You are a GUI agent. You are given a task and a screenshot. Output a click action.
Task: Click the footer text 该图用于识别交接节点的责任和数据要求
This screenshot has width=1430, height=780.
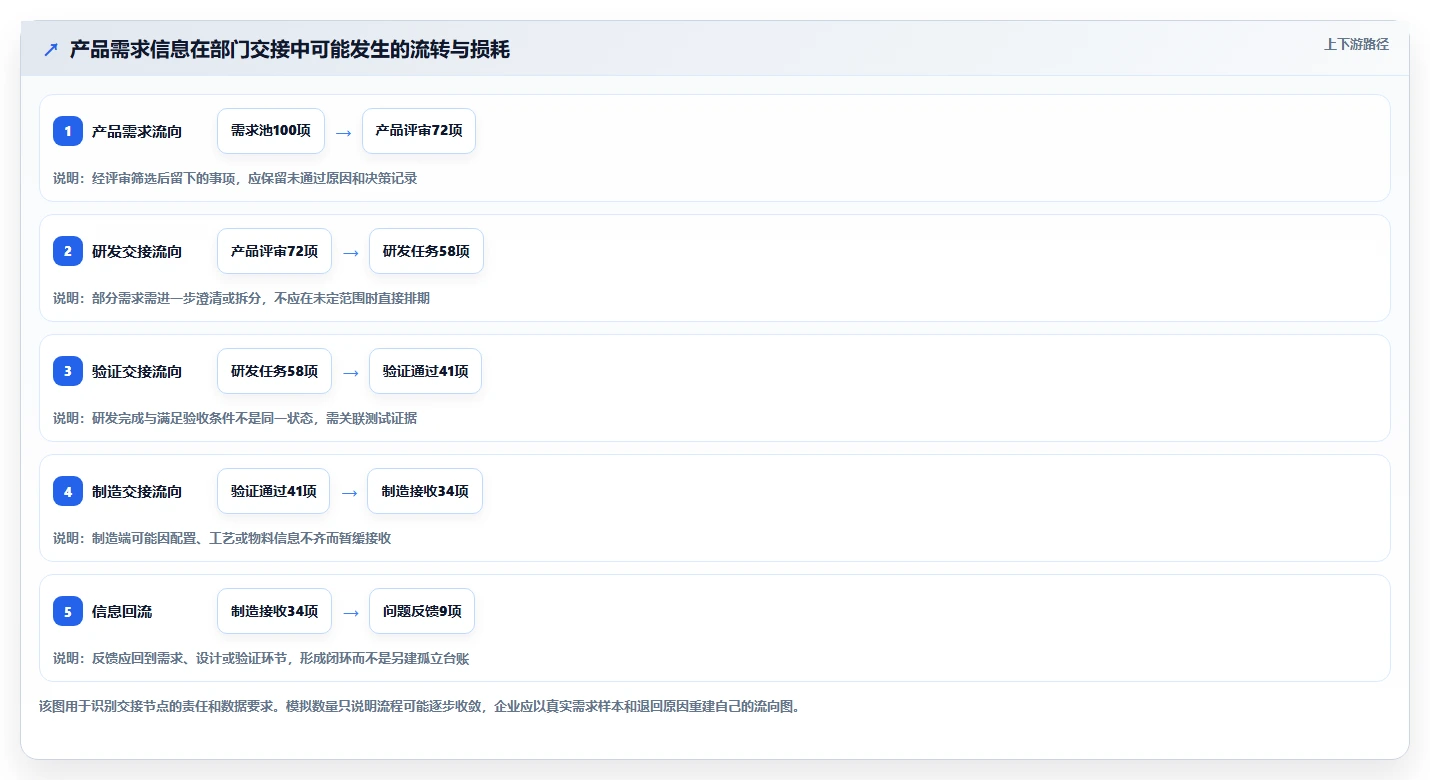(418, 706)
